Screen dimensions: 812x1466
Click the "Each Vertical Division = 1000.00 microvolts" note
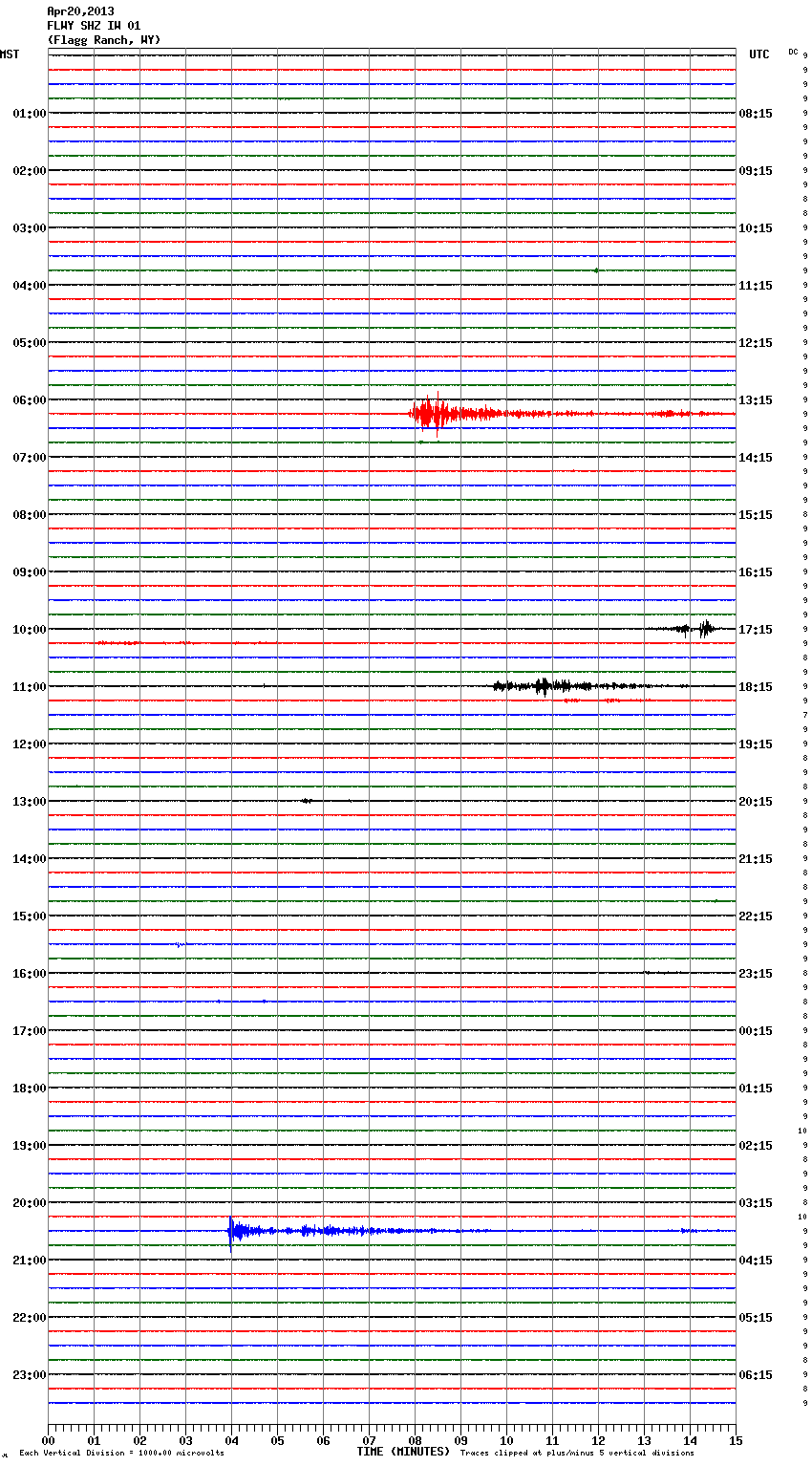(x=121, y=1453)
